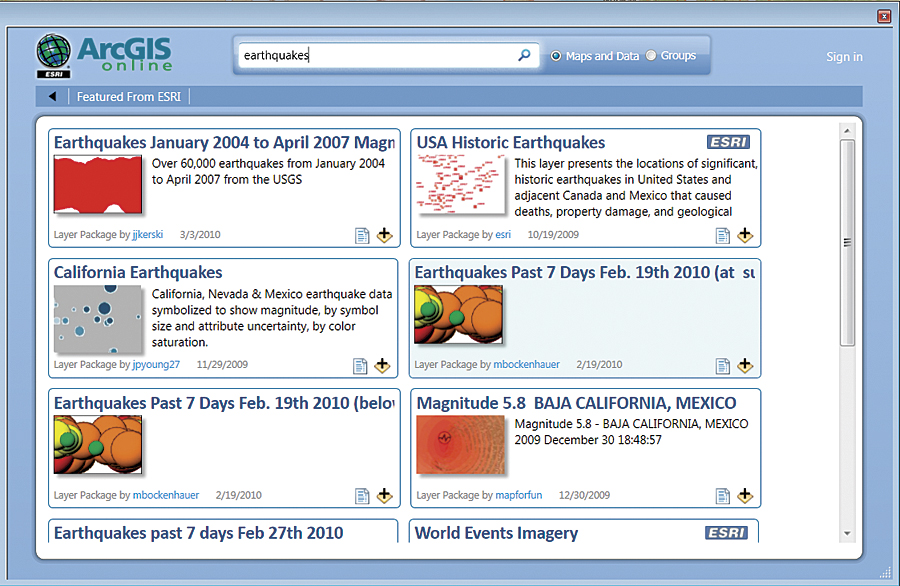
Task: Add Magnitude 5.8 Baja California layer
Action: (x=745, y=495)
